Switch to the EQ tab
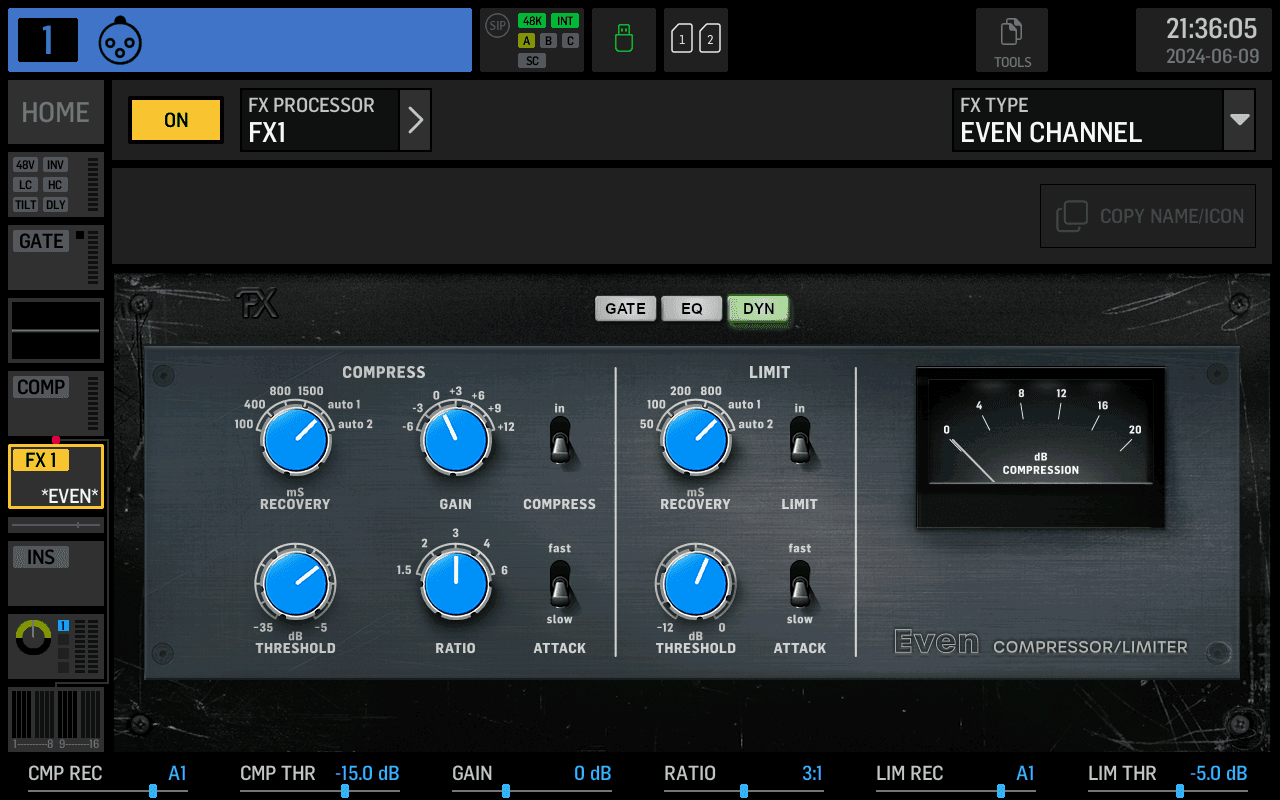 692,308
